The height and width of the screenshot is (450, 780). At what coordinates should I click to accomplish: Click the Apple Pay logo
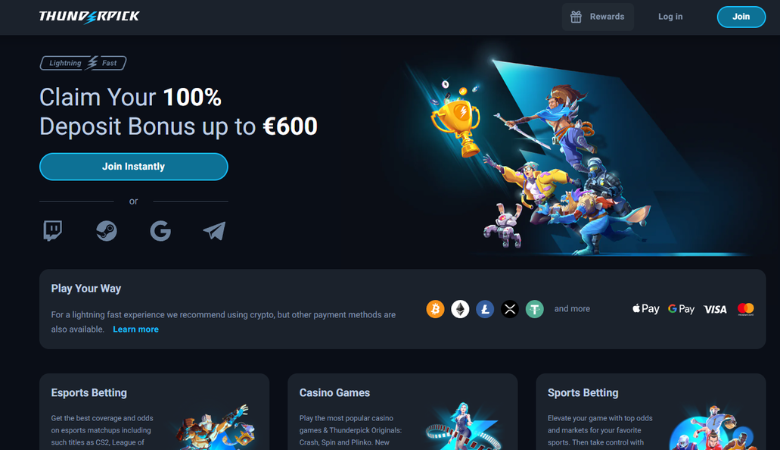(x=646, y=309)
